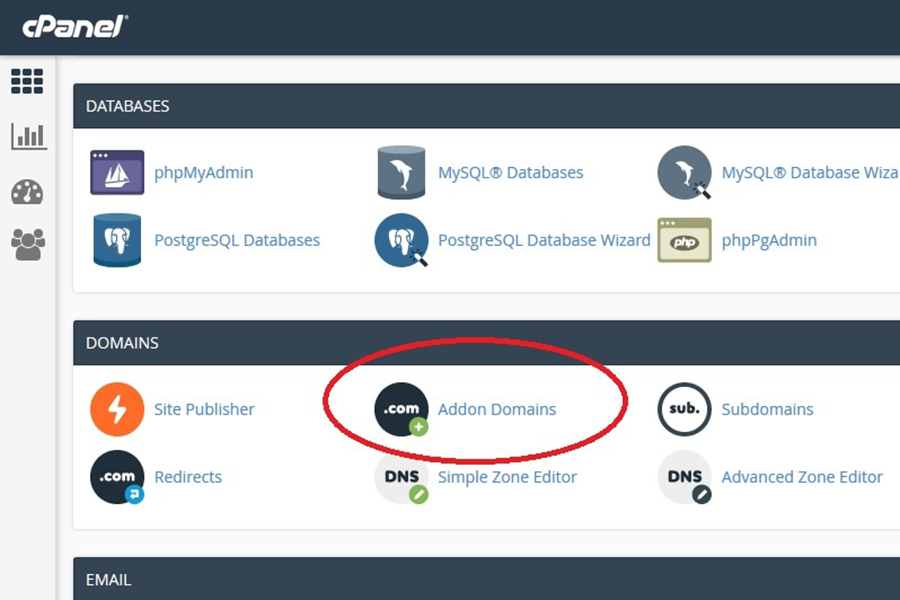This screenshot has width=900, height=600.
Task: Click the PostgreSQL Databases elephant icon
Action: pyautogui.click(x=117, y=240)
